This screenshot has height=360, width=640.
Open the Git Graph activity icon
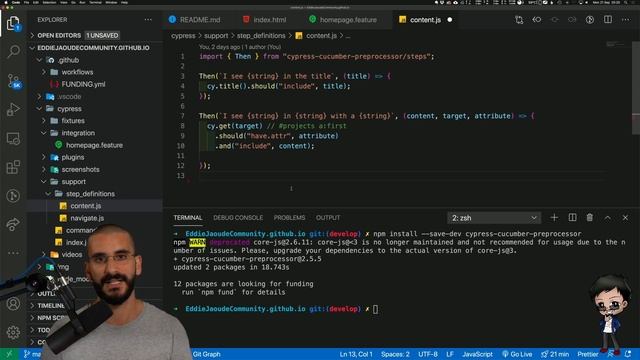(13, 196)
